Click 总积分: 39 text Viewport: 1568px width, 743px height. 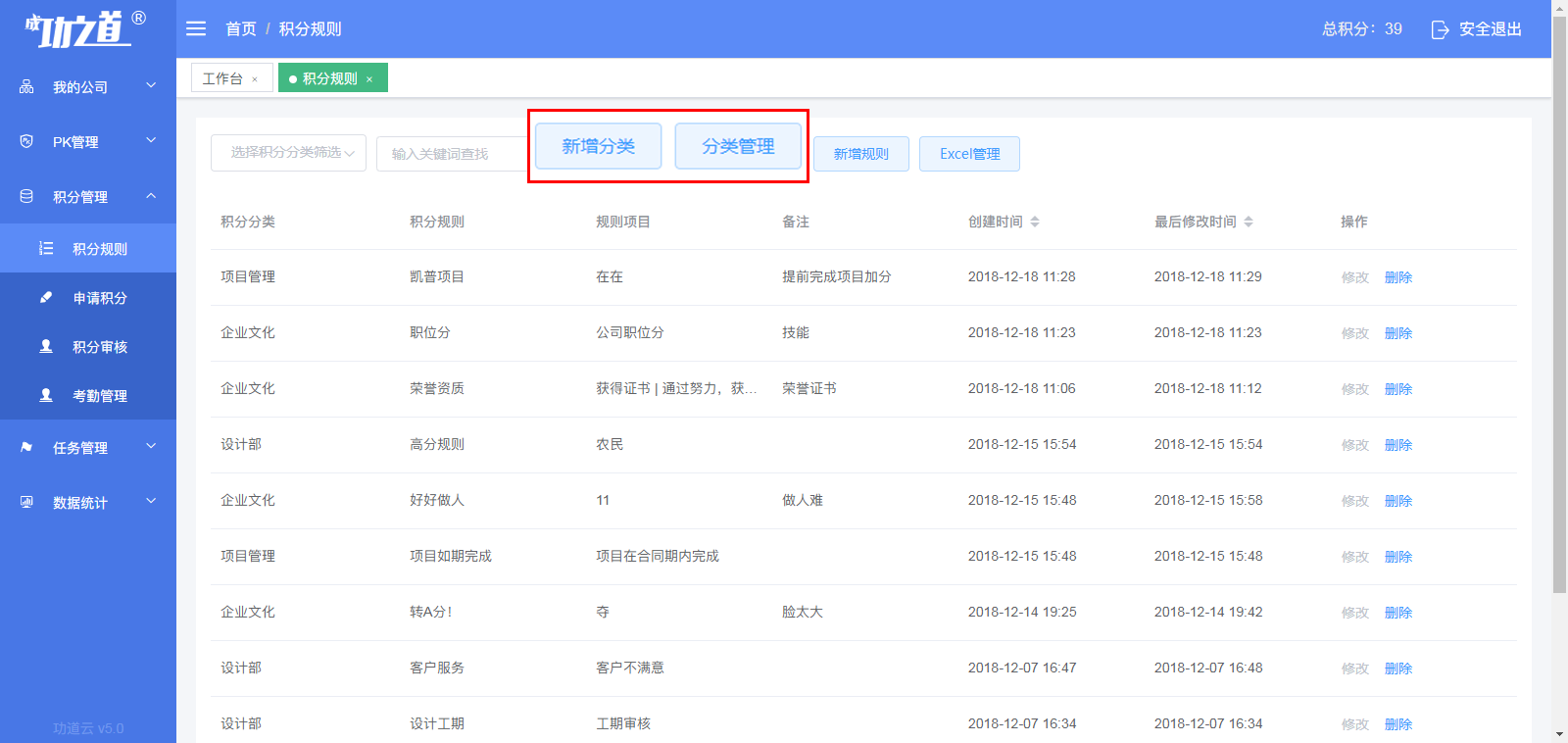tap(1362, 29)
